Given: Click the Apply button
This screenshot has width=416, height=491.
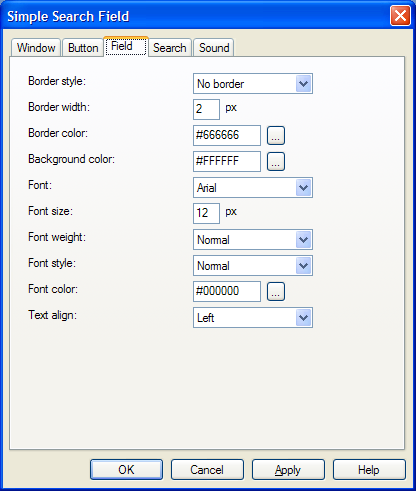Looking at the screenshot, I should pos(288,470).
